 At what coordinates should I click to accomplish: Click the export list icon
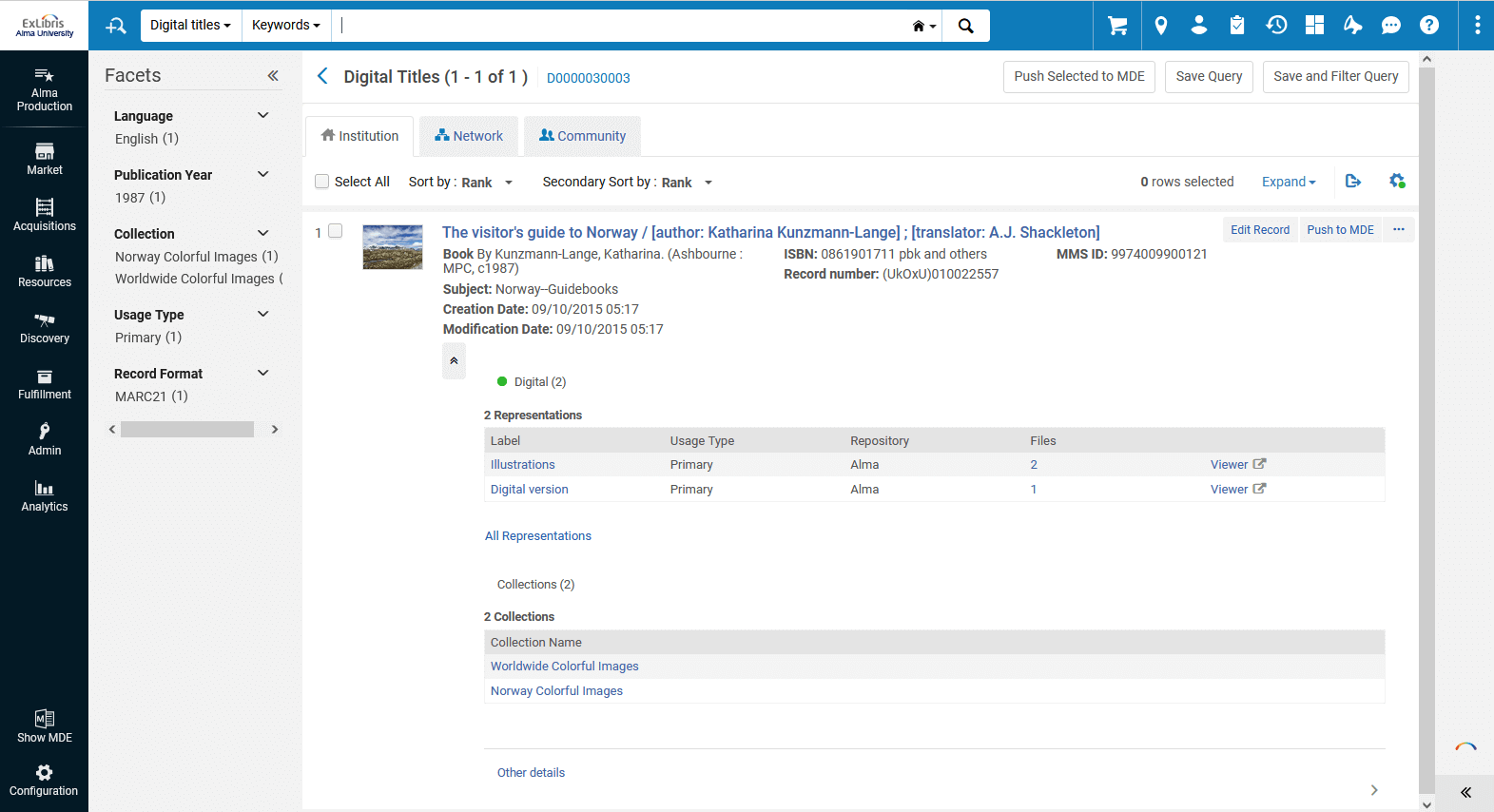[x=1353, y=181]
